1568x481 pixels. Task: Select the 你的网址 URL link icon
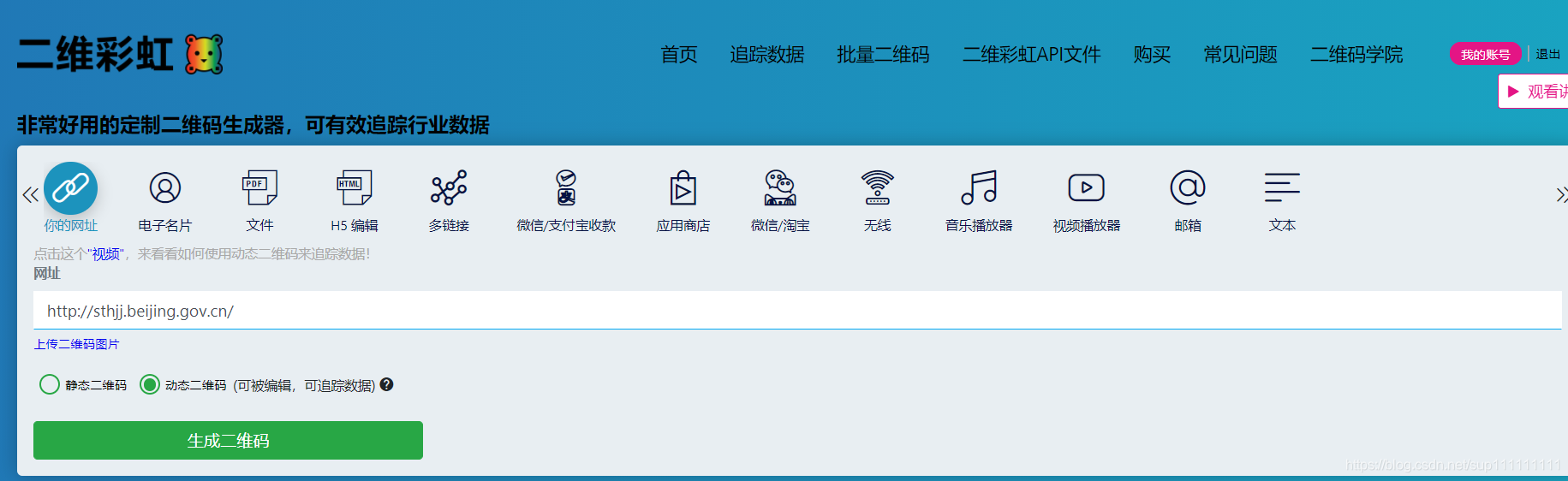[70, 188]
